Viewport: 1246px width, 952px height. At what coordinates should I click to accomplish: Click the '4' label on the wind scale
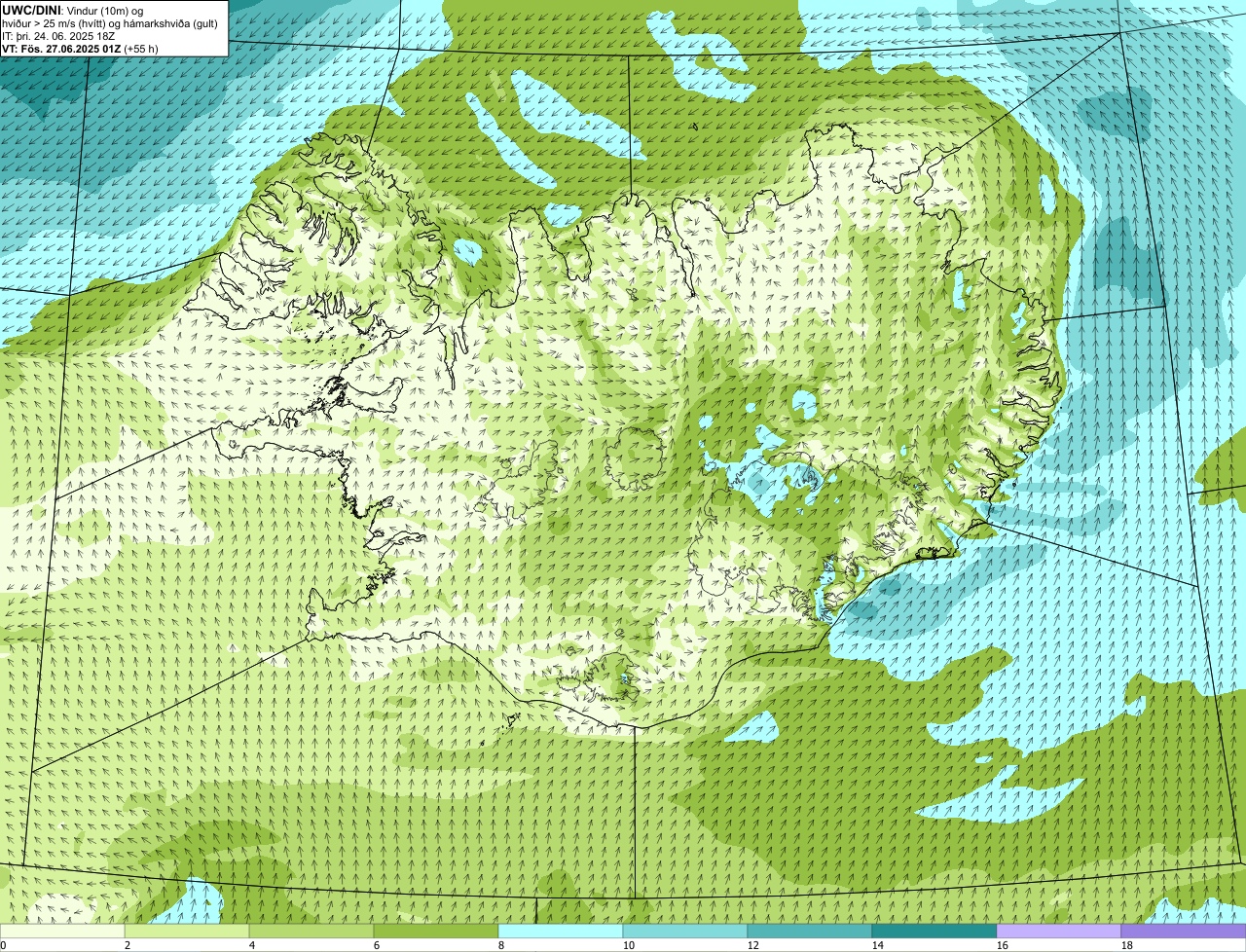(252, 945)
